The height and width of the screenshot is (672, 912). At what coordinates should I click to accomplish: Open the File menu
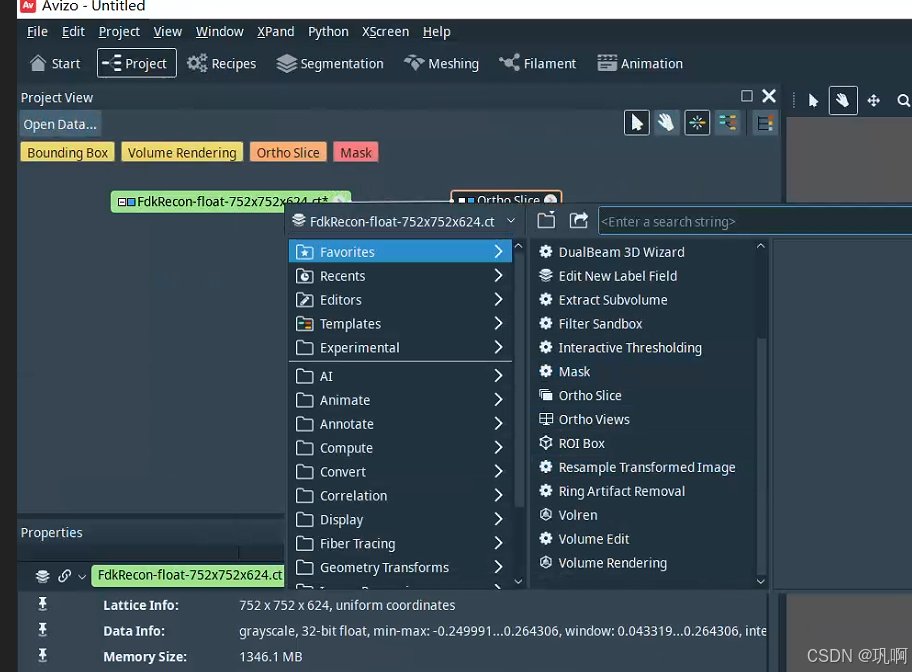37,32
